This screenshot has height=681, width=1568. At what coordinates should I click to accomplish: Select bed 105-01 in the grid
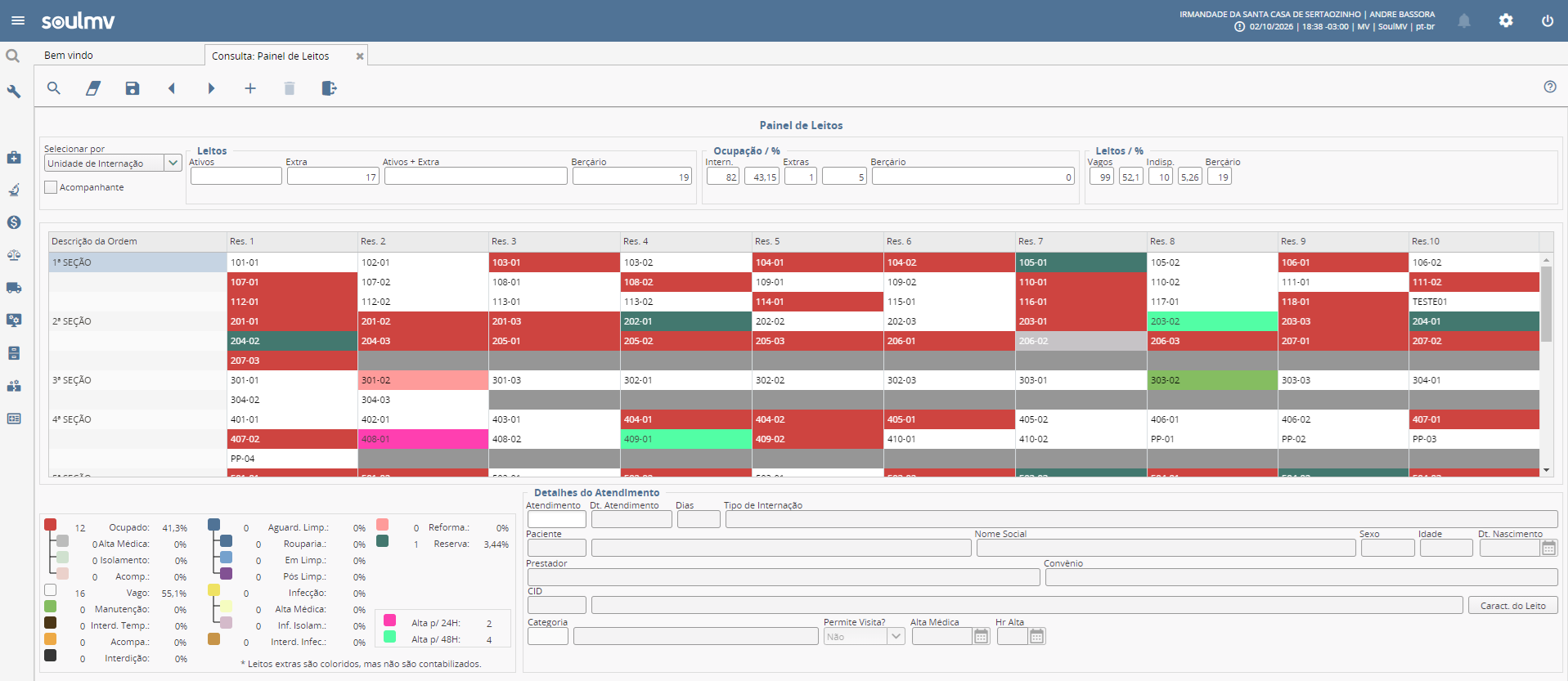[x=1081, y=262]
